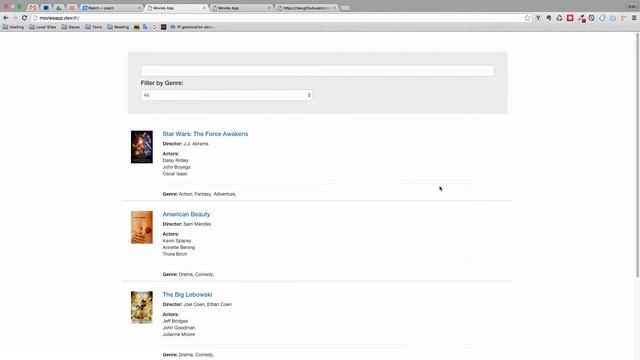The image size is (640, 360).
Task: Open the IP geolocation bookmark
Action: pyautogui.click(x=192, y=27)
